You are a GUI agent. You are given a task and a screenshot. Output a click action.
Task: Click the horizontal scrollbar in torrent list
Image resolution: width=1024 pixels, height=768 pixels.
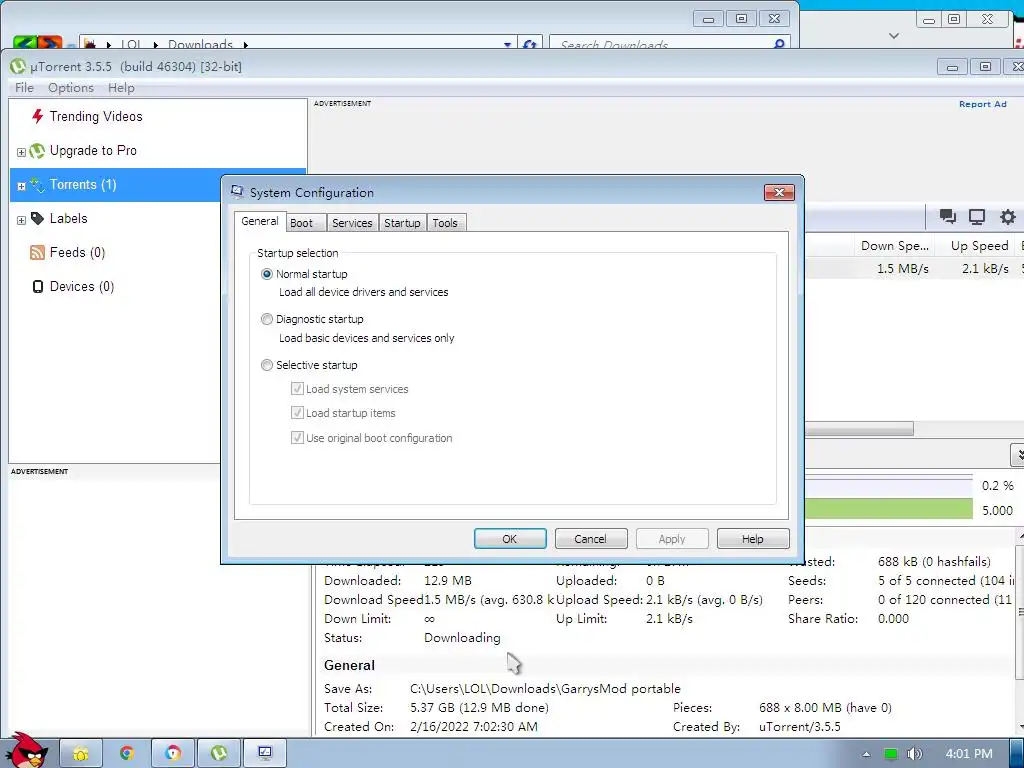click(x=859, y=429)
